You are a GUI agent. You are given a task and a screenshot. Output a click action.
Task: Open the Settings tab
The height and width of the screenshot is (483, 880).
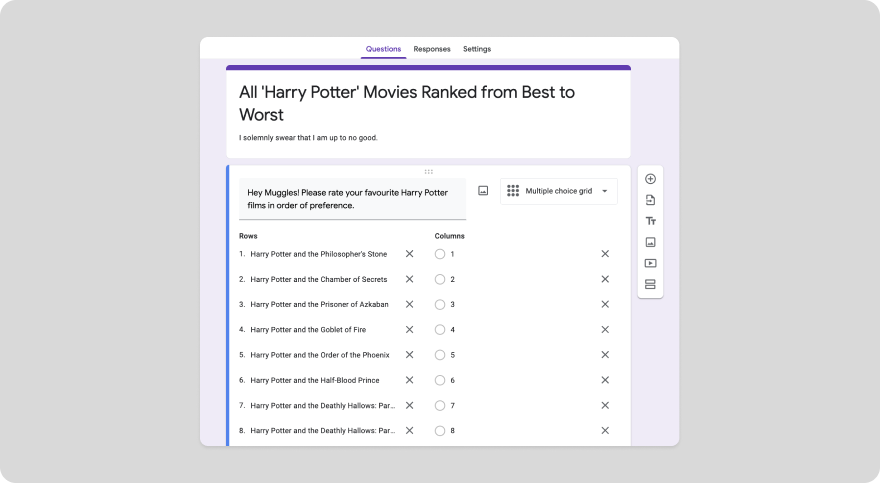pyautogui.click(x=477, y=49)
